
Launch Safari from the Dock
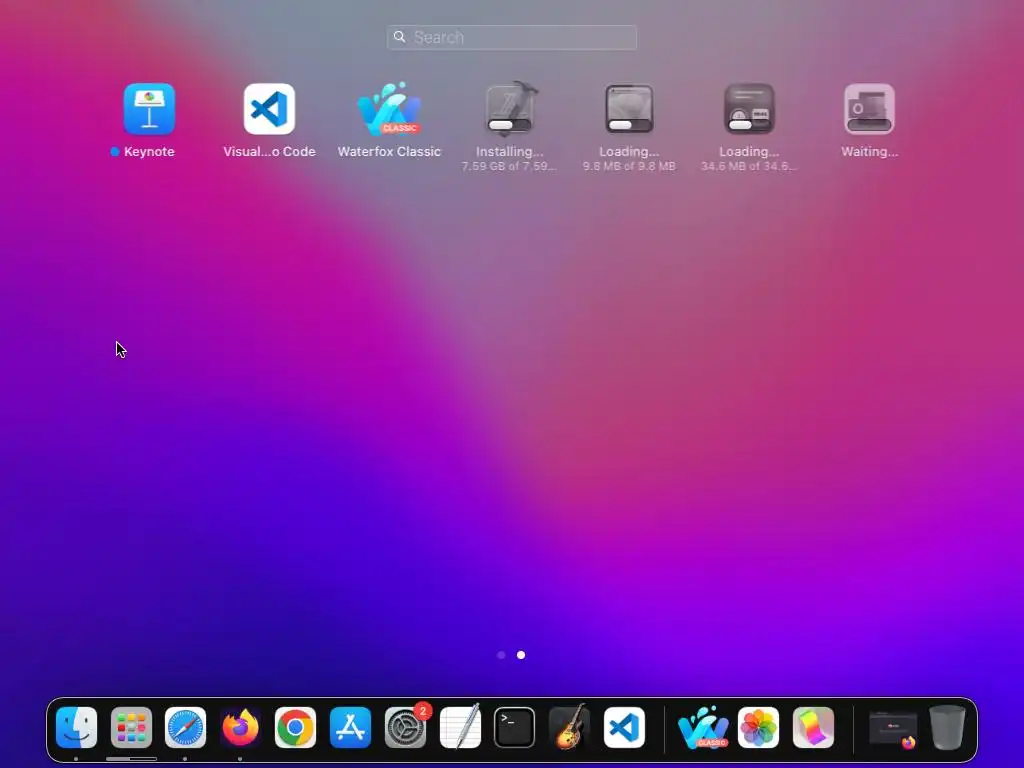tap(185, 727)
